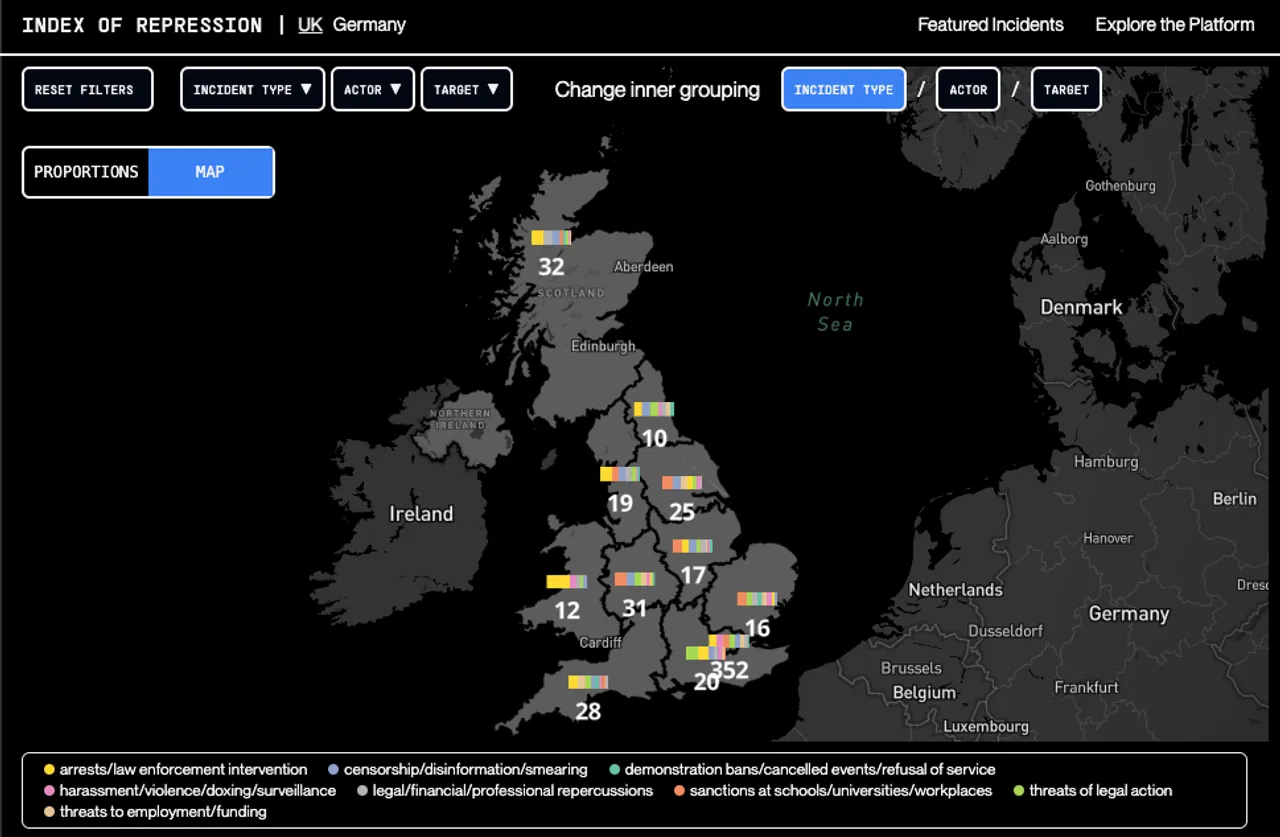Open Explore the Platform
Image resolution: width=1280 pixels, height=837 pixels.
tap(1174, 24)
